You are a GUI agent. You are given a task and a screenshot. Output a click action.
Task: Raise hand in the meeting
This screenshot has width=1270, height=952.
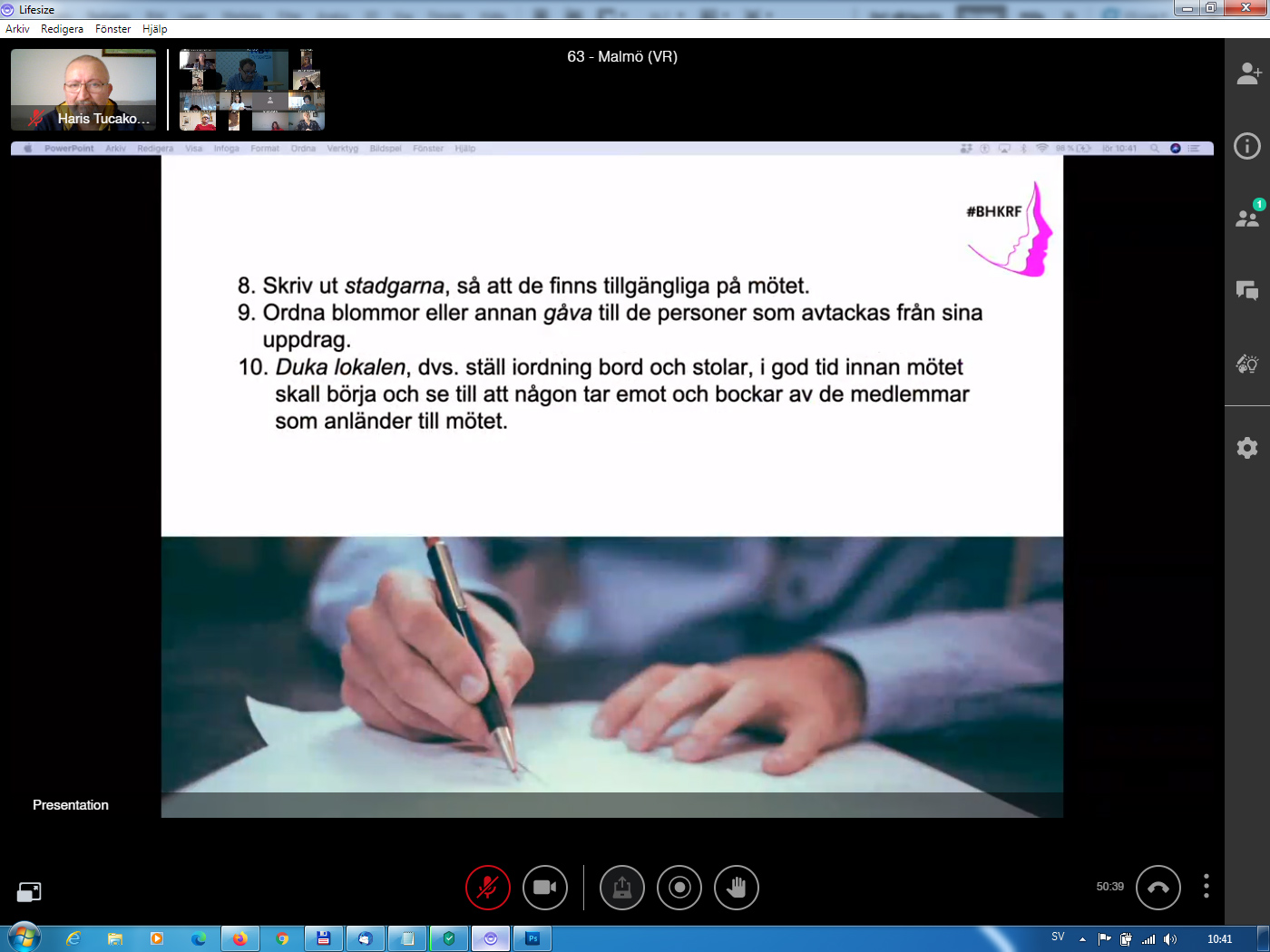tap(736, 888)
